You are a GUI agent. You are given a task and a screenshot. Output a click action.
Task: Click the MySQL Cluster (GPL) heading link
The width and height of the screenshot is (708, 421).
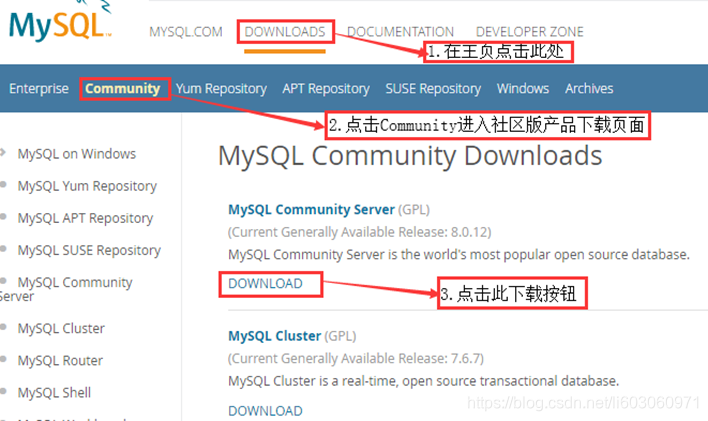pyautogui.click(x=275, y=336)
